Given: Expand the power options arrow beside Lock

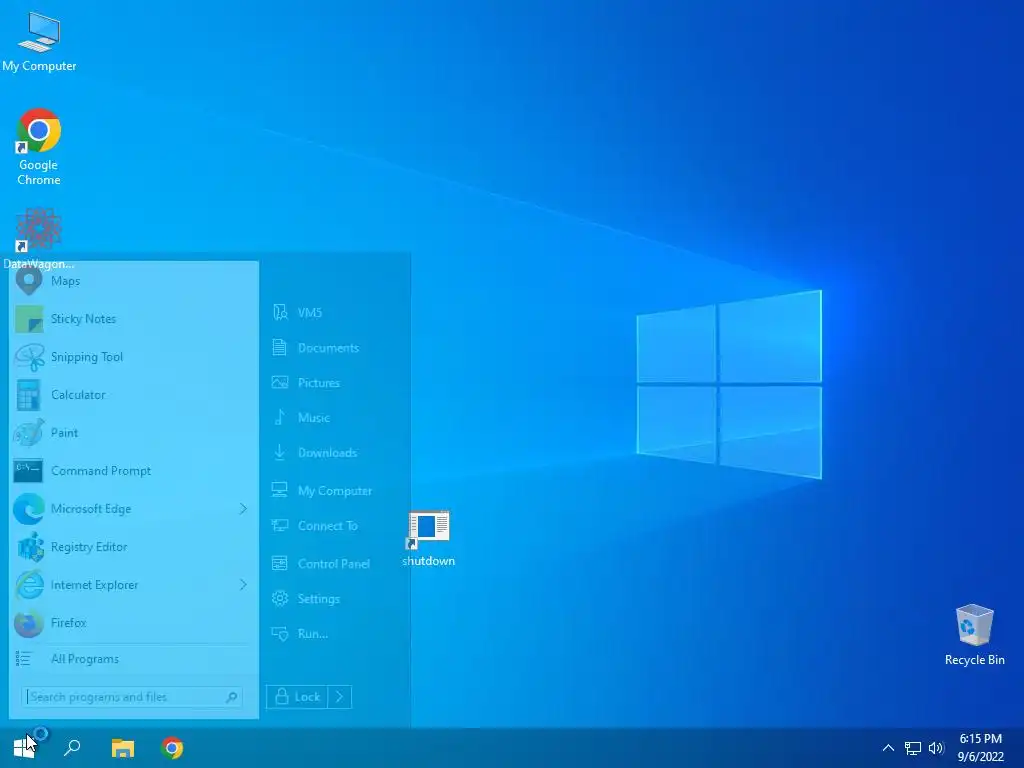Looking at the screenshot, I should (x=340, y=697).
